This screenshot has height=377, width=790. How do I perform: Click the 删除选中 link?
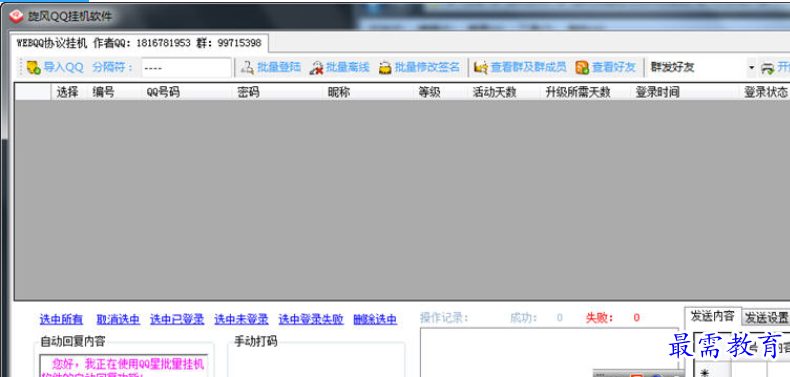[x=375, y=319]
